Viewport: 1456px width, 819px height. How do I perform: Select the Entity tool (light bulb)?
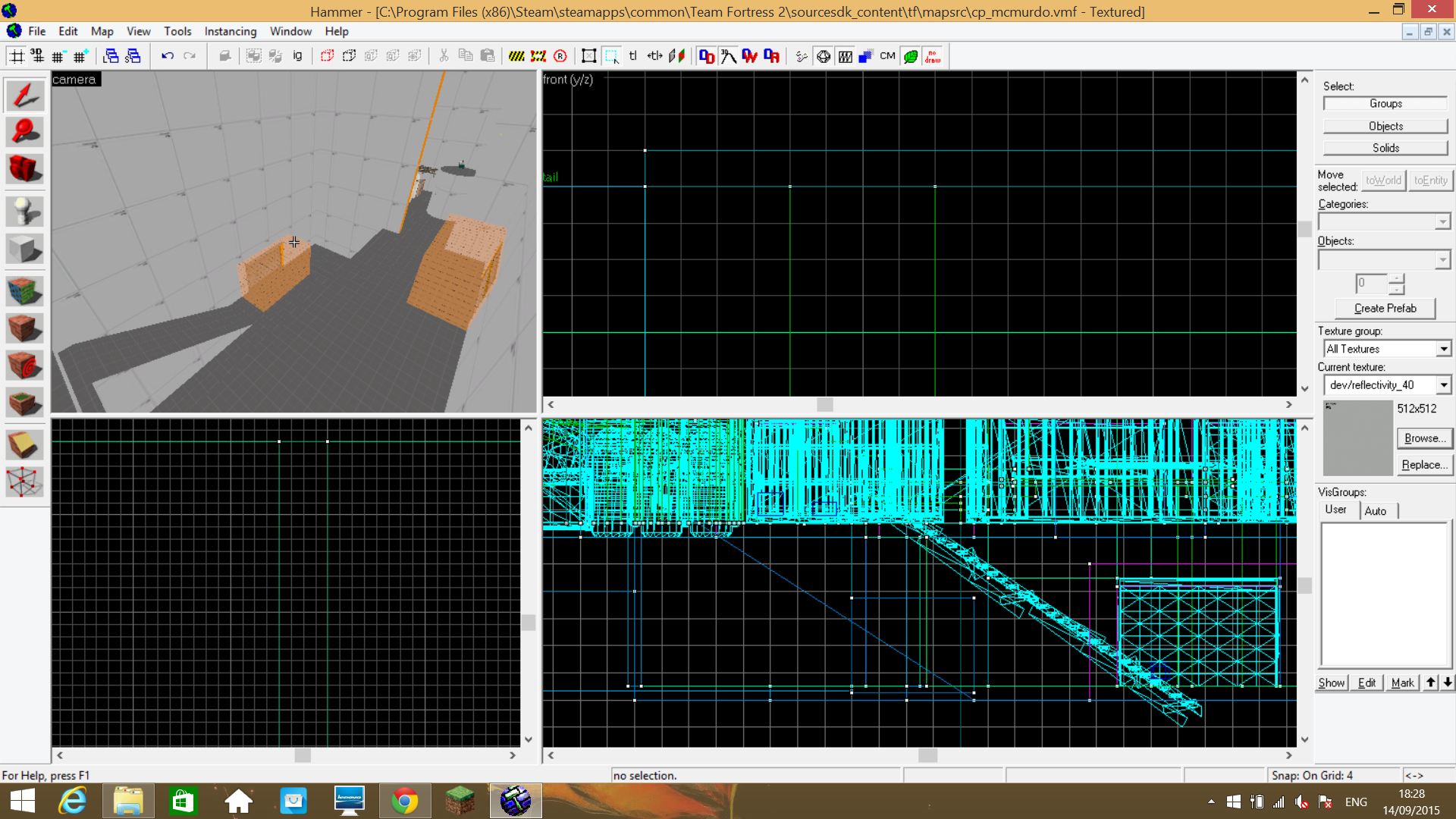(24, 212)
